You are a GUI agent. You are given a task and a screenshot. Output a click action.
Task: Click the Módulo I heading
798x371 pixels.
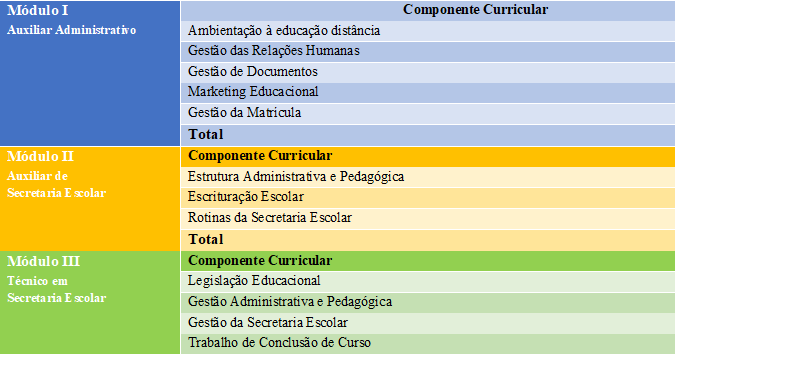[x=38, y=10]
